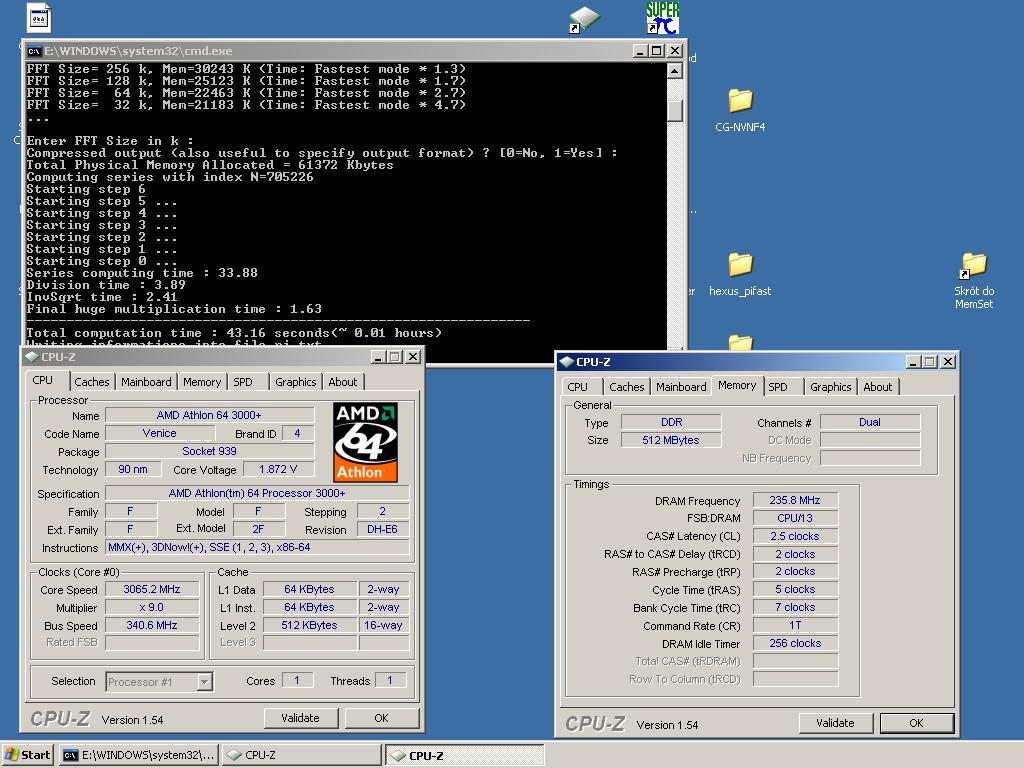Switch to Mainboard tab in right CPU-Z
This screenshot has width=1024, height=768.
(681, 387)
